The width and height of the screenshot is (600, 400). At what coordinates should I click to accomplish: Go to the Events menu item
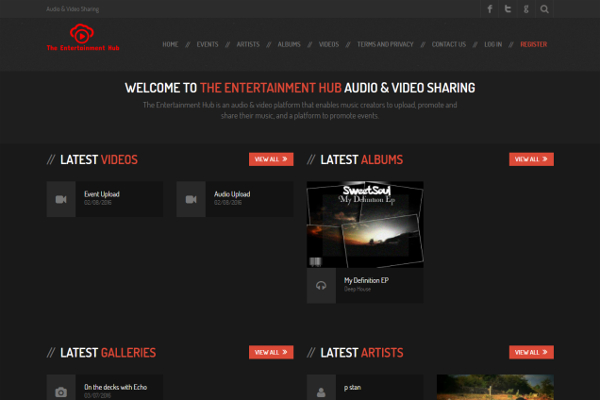click(208, 45)
